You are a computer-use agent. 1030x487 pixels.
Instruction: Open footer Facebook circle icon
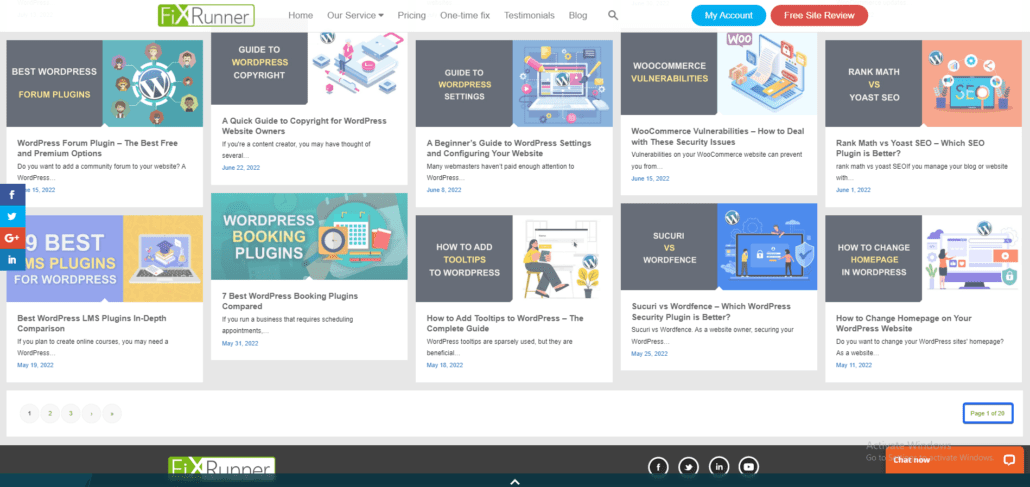658,467
